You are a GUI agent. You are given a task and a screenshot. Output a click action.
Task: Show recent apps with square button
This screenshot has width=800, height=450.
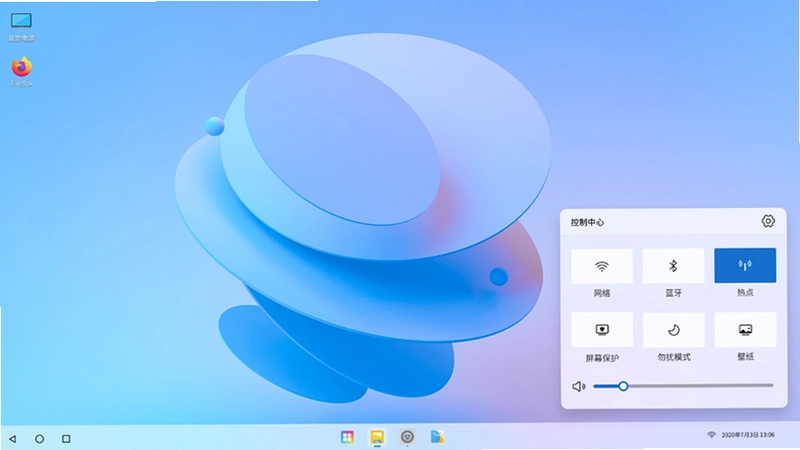click(x=66, y=438)
